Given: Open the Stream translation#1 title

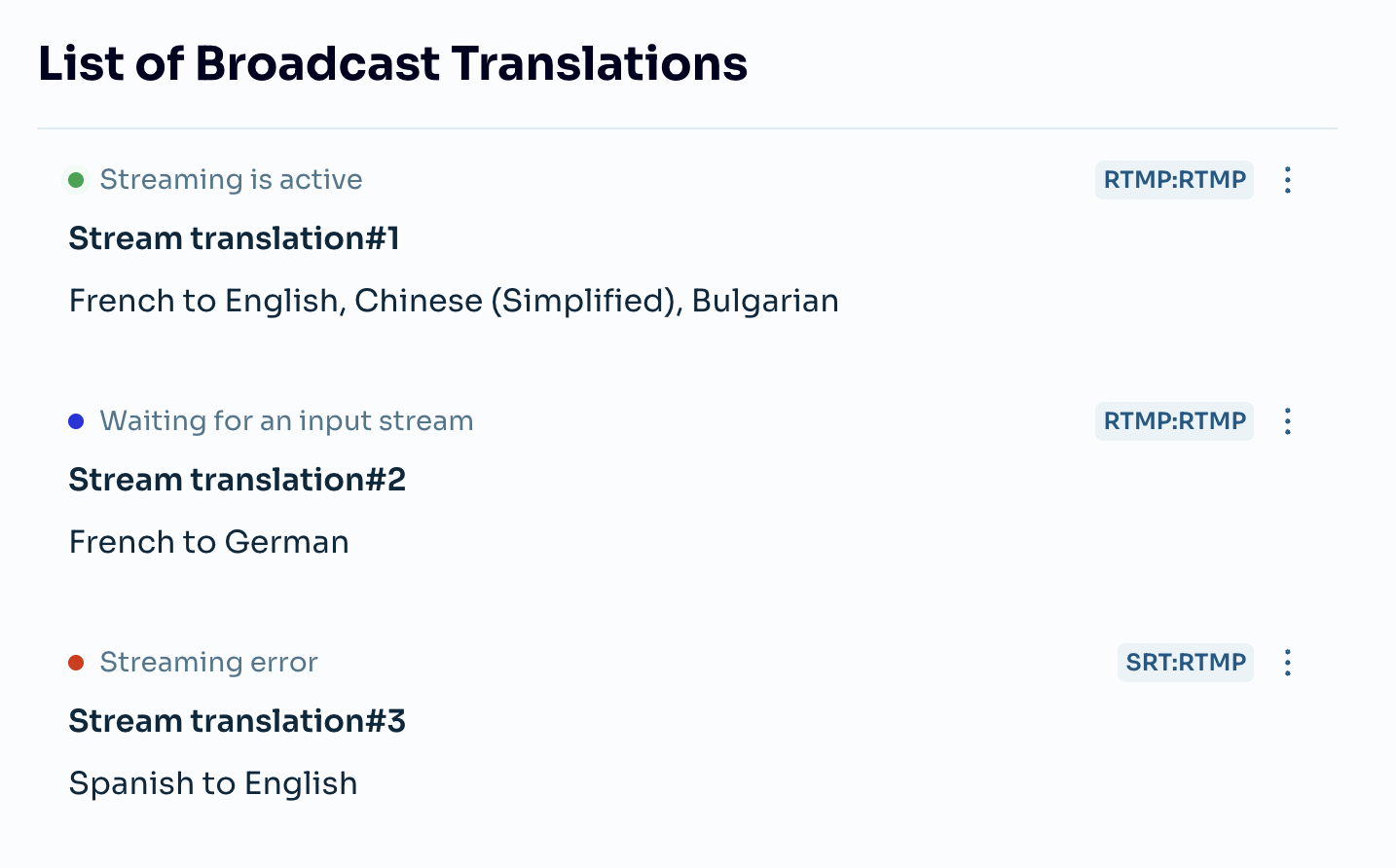Looking at the screenshot, I should (235, 238).
